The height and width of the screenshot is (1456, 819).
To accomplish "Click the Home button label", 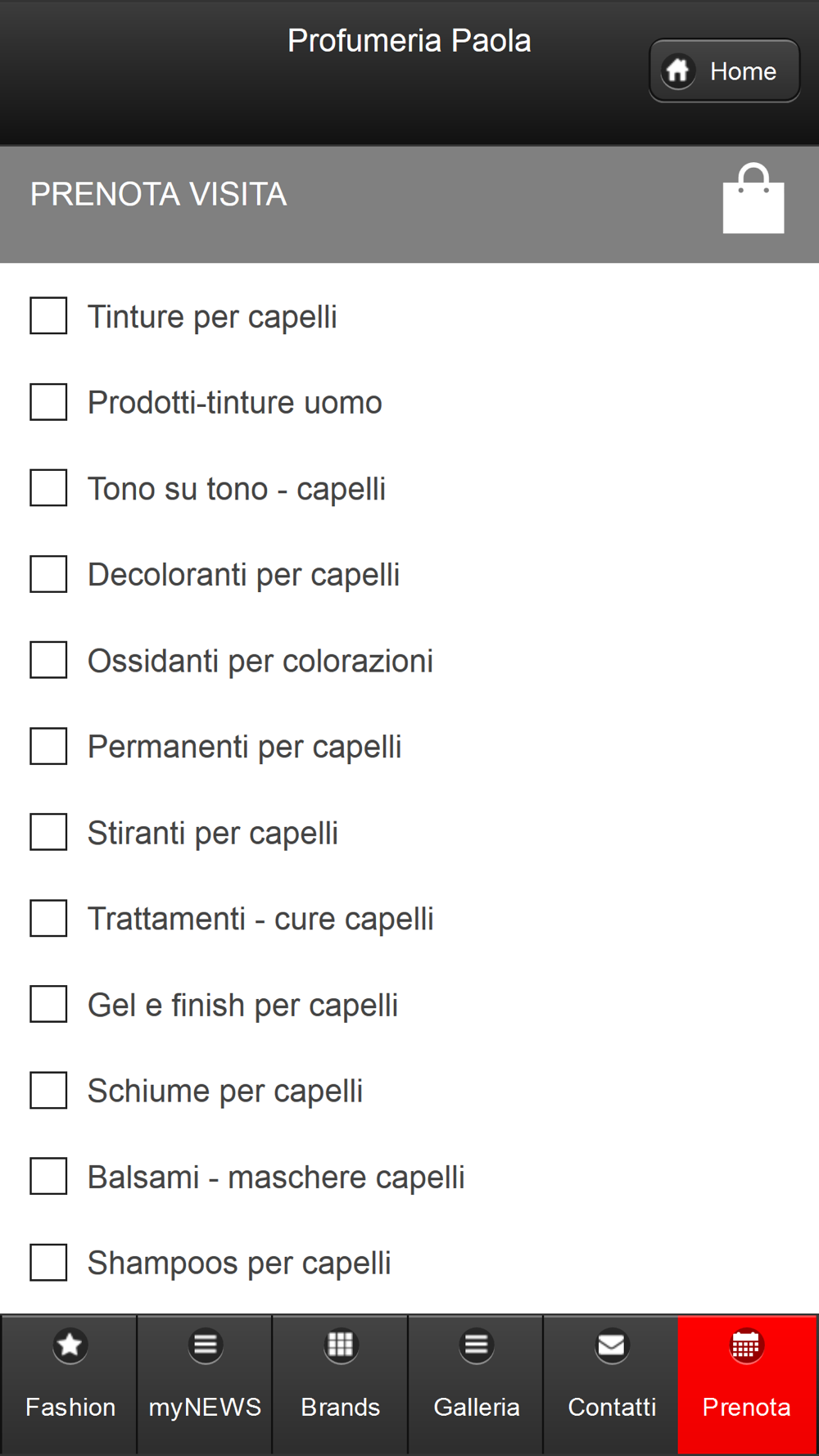I will click(x=743, y=71).
